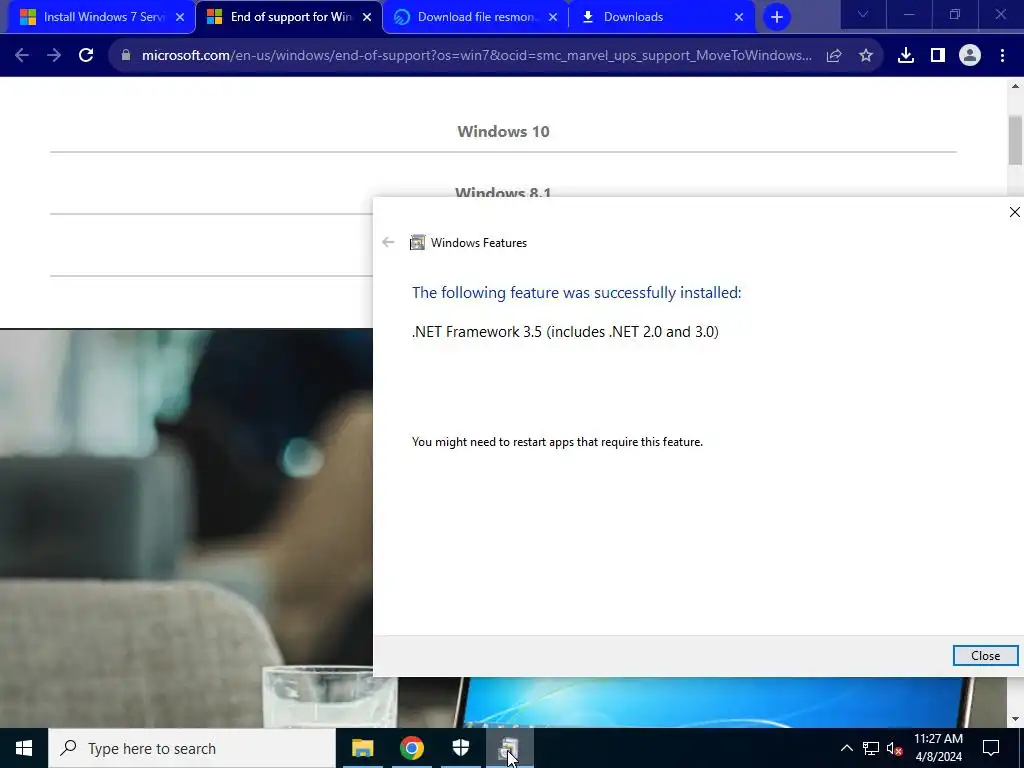Bookmark this page with the star icon
The image size is (1024, 768).
click(866, 56)
